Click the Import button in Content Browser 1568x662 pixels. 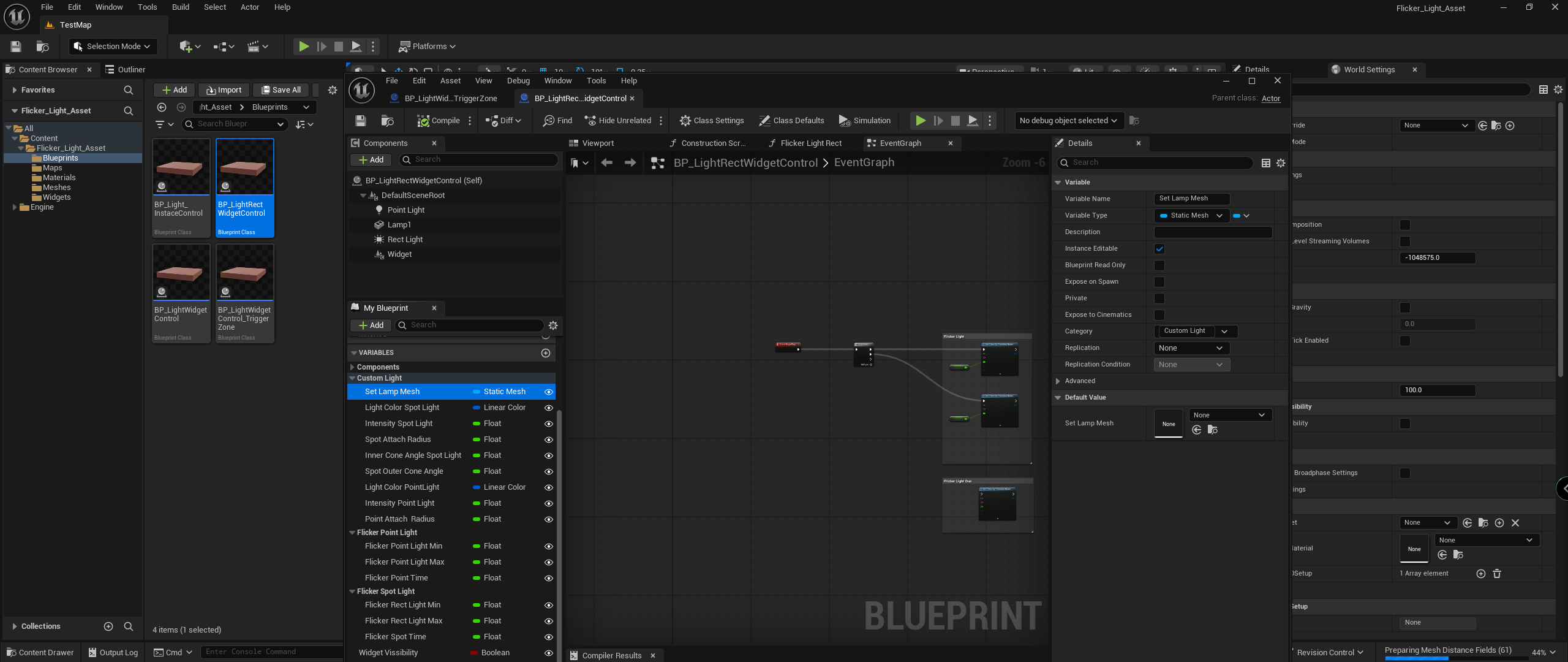click(x=224, y=90)
